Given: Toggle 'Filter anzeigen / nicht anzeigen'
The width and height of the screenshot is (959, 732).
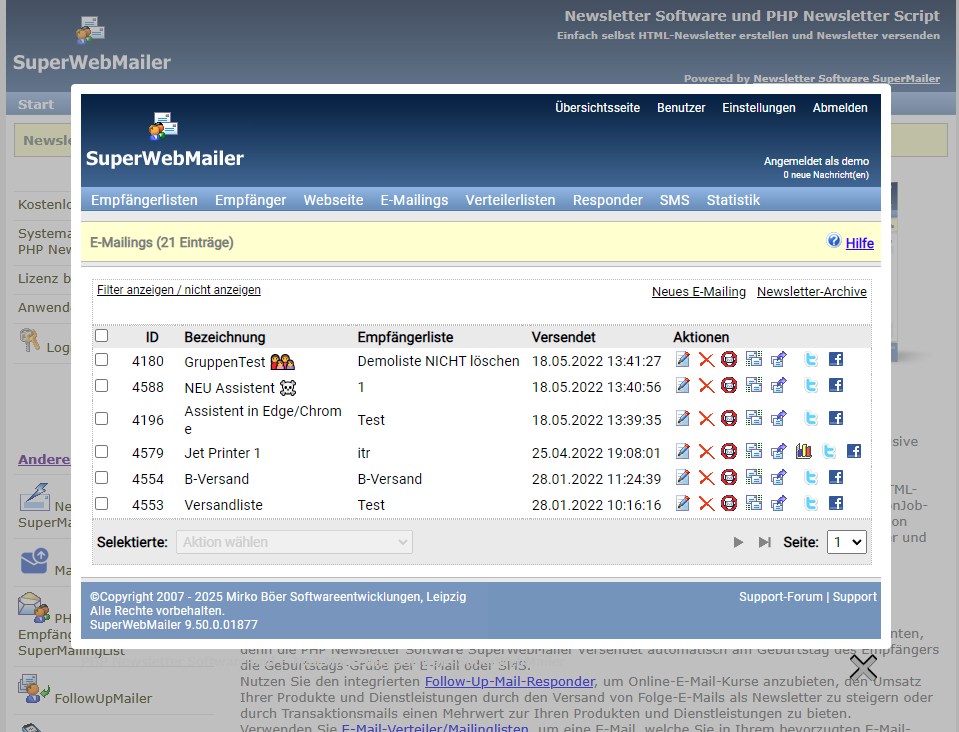Looking at the screenshot, I should (x=179, y=290).
